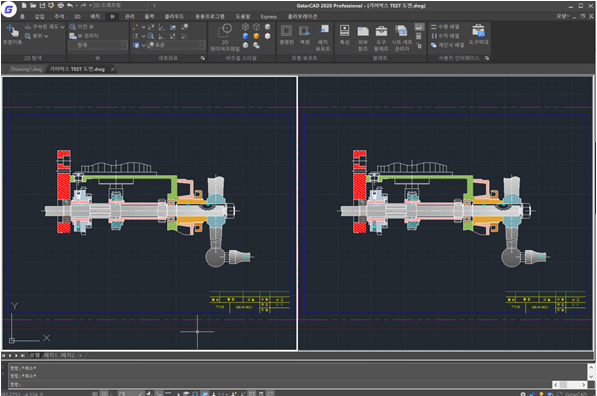Open the 2D 드래프팅 workspace dropdown
Viewport: 597px width, 396px height.
(x=120, y=6)
